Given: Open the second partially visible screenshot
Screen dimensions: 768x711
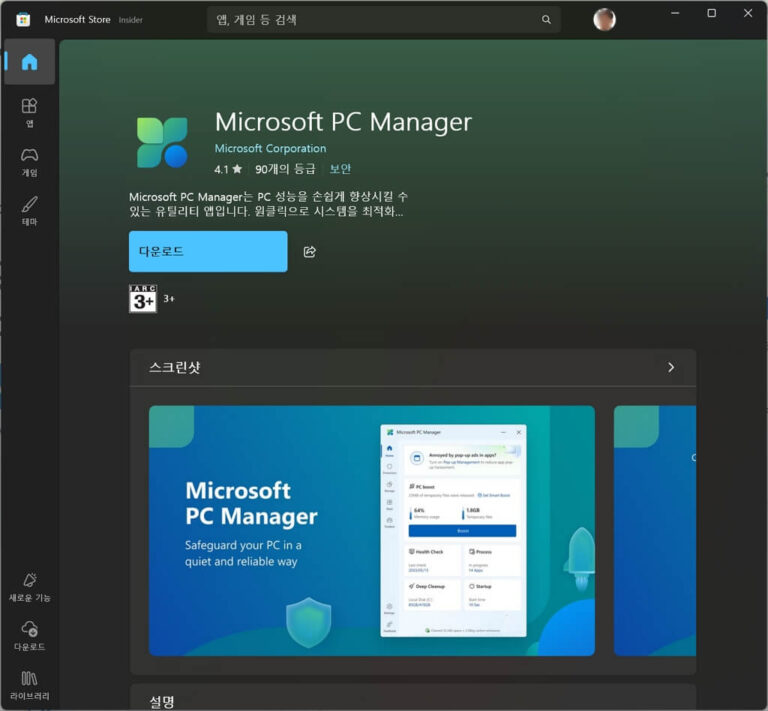Looking at the screenshot, I should coord(655,530).
